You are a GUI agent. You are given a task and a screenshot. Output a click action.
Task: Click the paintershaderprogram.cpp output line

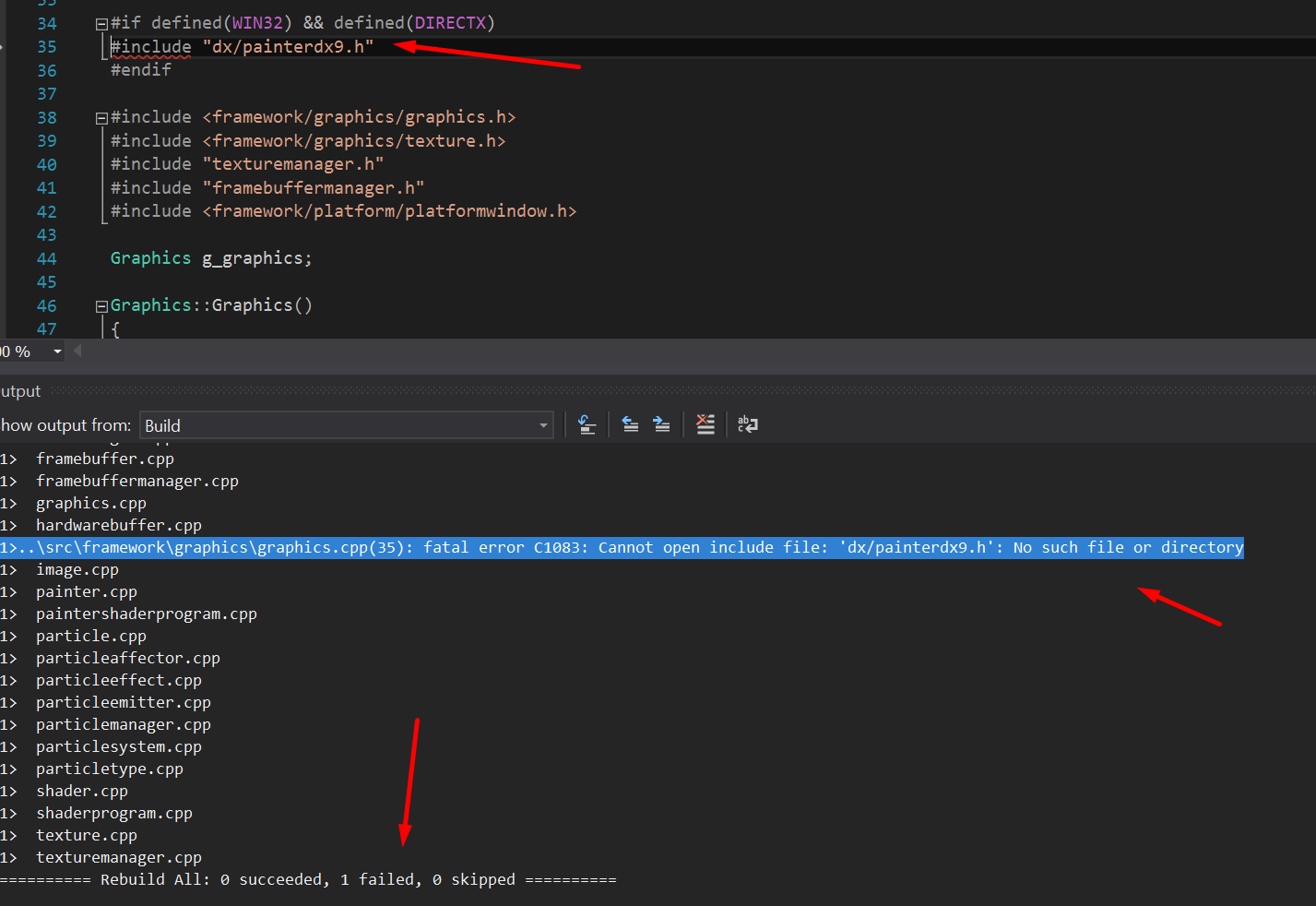tap(147, 614)
